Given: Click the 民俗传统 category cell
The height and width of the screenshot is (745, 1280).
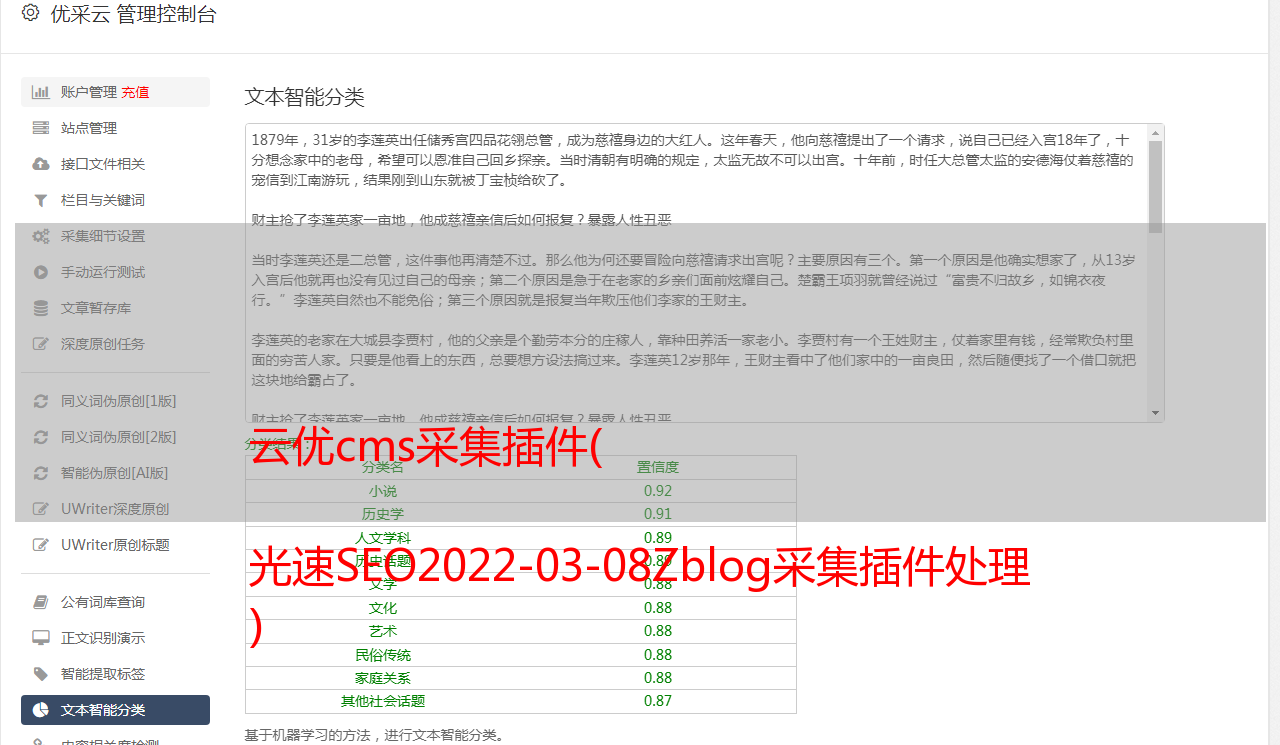Looking at the screenshot, I should tap(383, 655).
